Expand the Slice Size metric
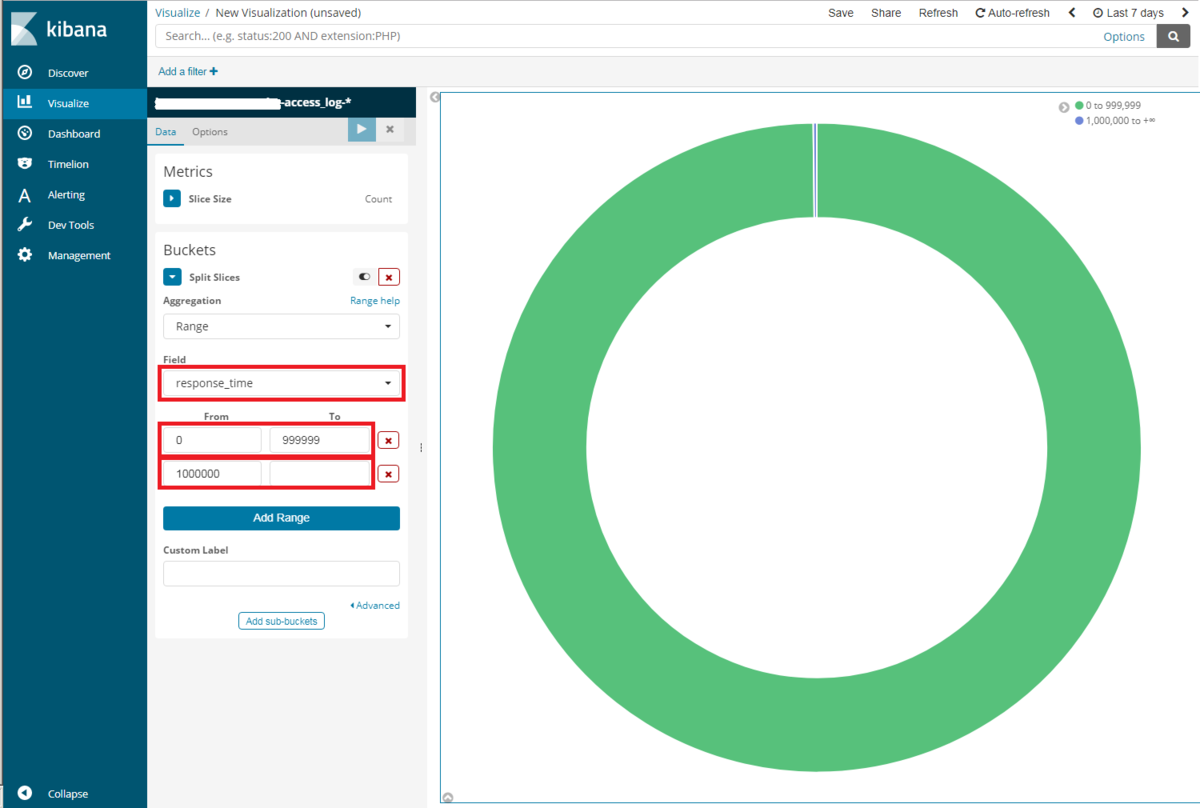The width and height of the screenshot is (1200, 808). click(x=172, y=199)
